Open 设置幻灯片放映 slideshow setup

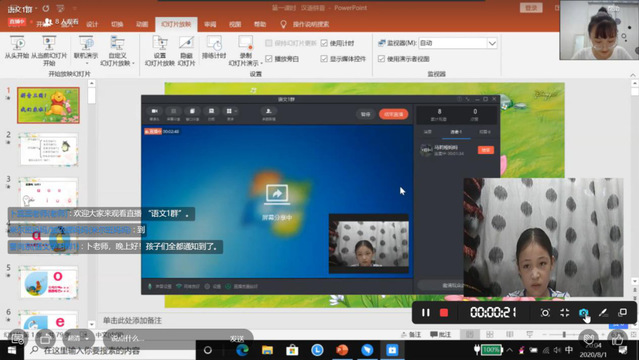(160, 51)
